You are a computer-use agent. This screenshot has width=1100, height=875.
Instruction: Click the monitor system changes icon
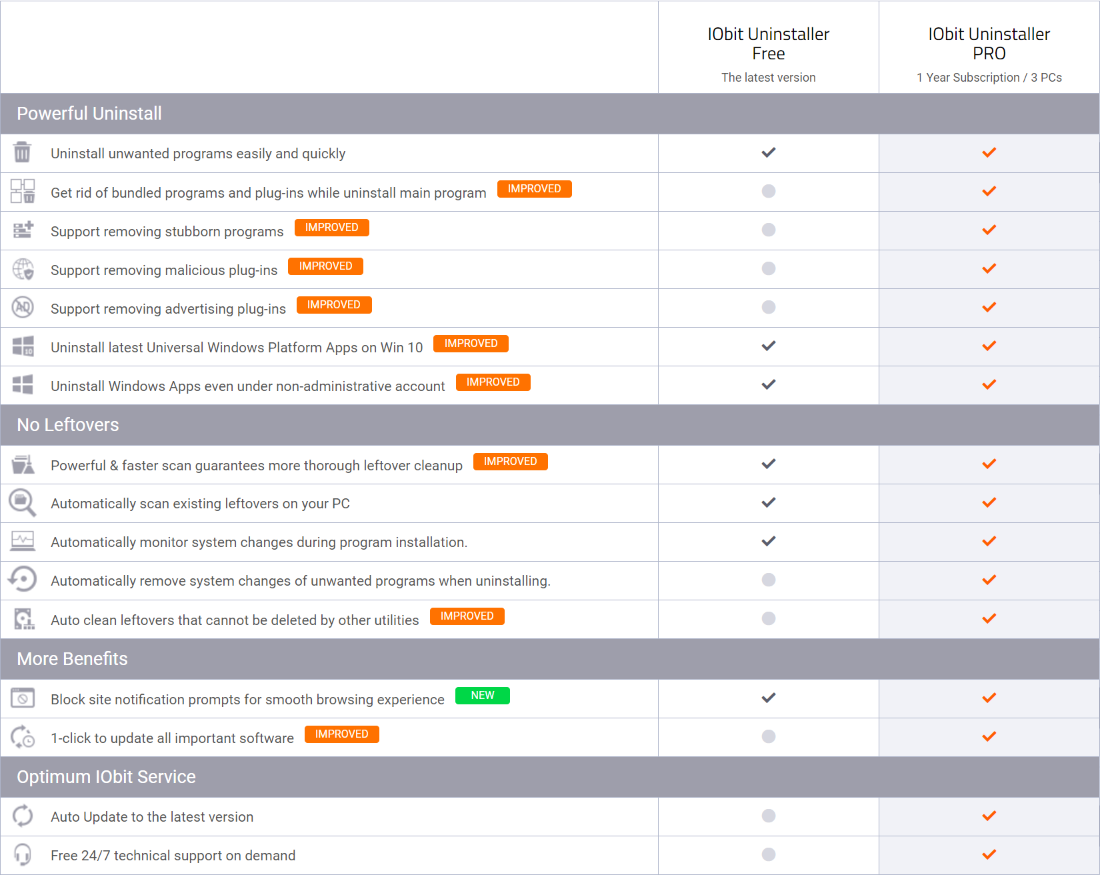(22, 541)
